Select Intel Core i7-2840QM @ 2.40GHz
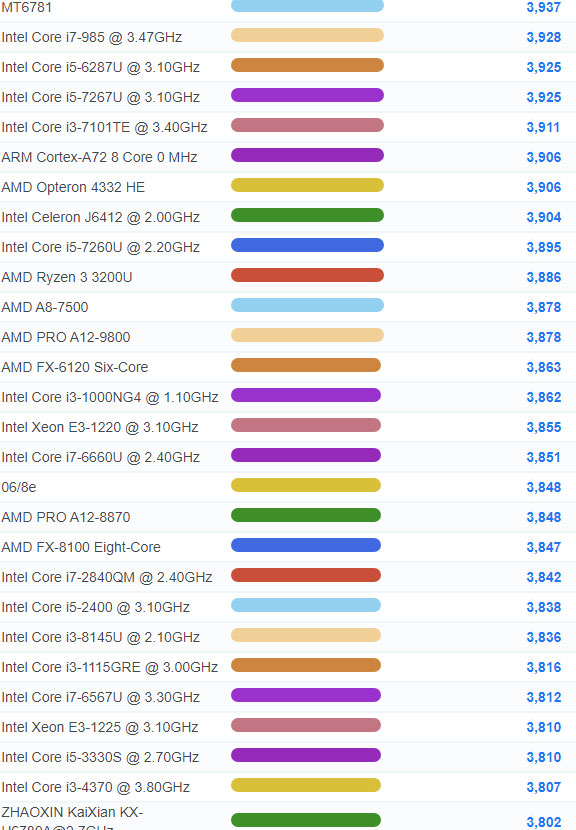 [107, 578]
